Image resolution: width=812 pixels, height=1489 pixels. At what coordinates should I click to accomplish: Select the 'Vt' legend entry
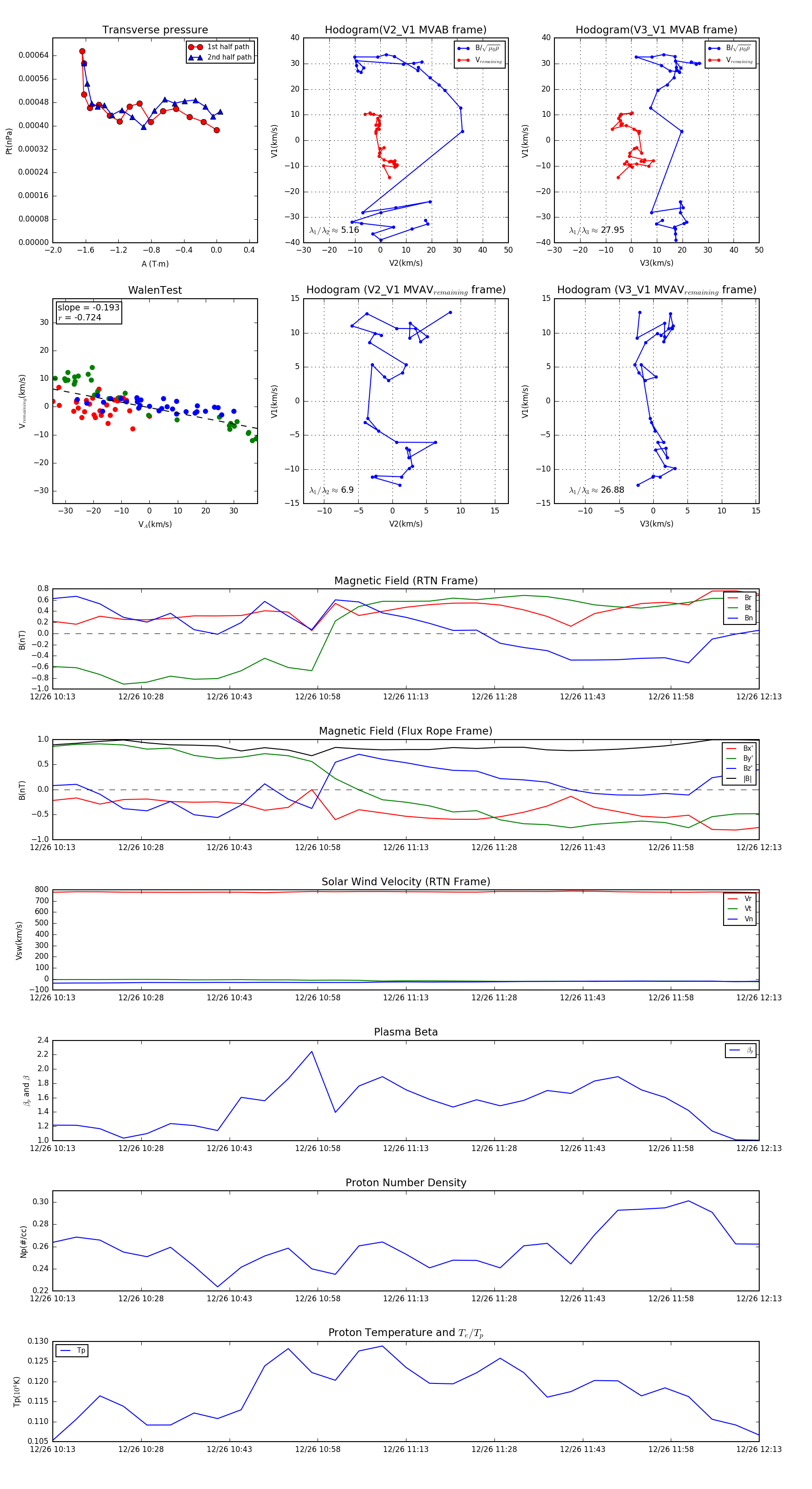coord(740,909)
